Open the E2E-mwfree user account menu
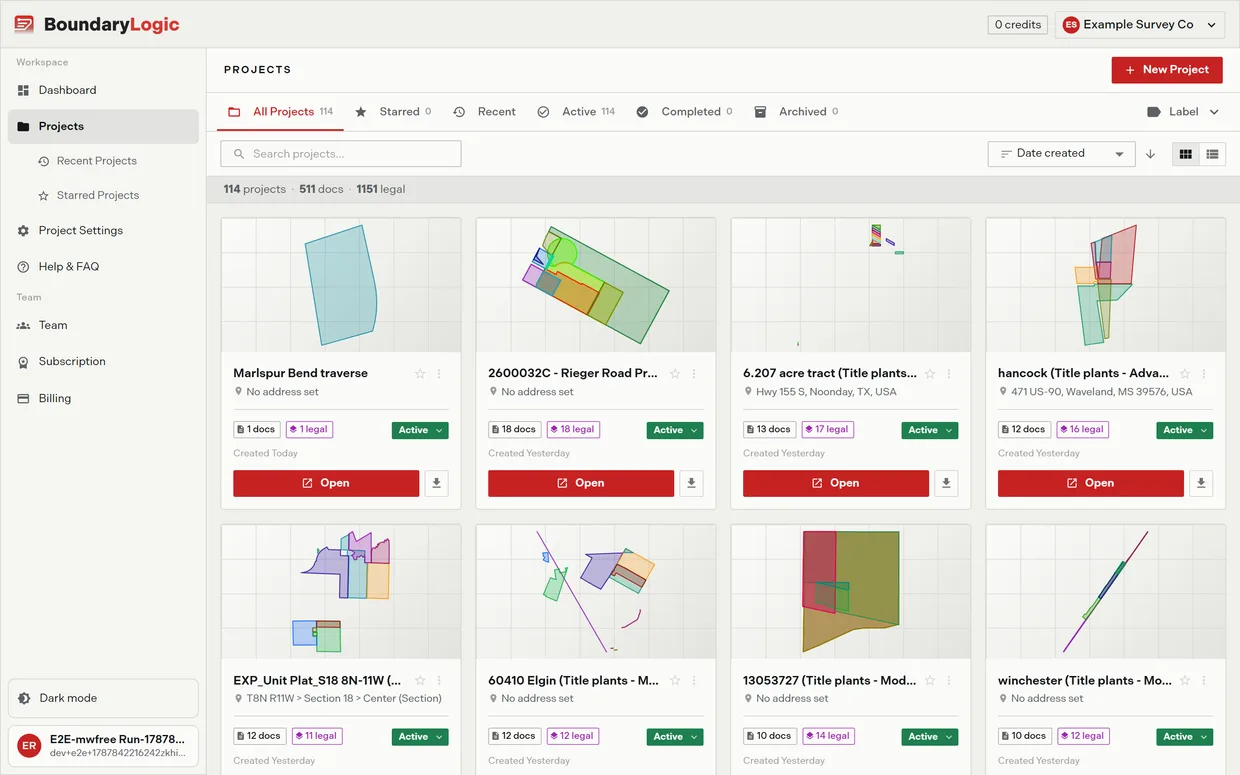 (103, 746)
